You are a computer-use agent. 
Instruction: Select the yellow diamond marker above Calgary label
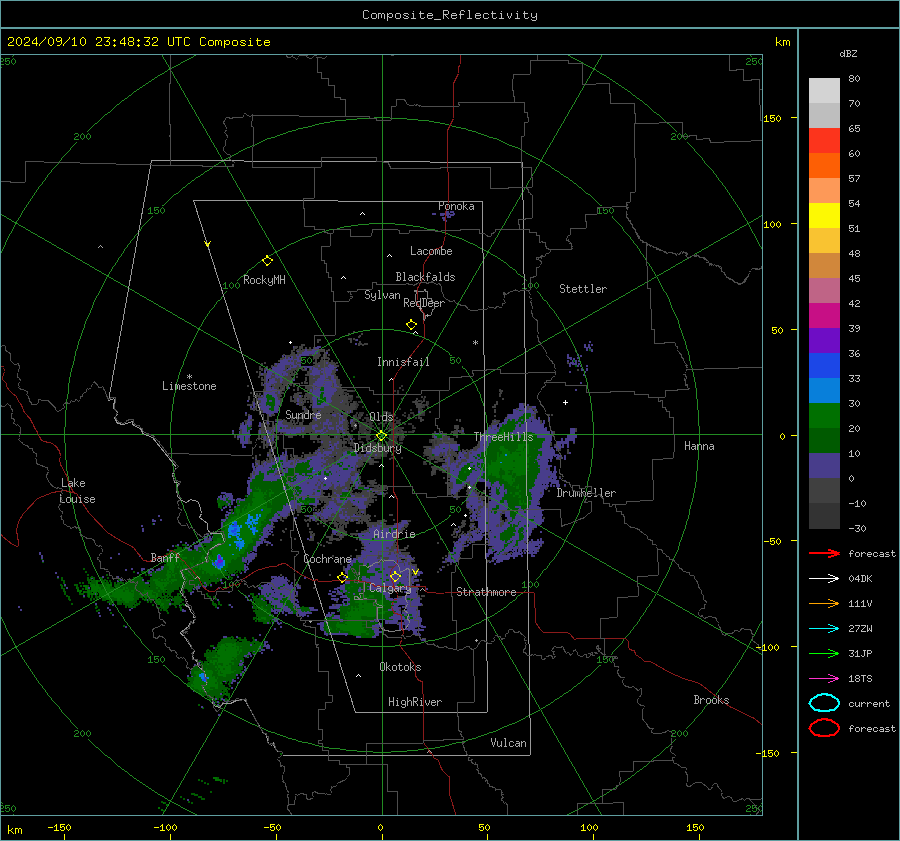click(x=395, y=576)
